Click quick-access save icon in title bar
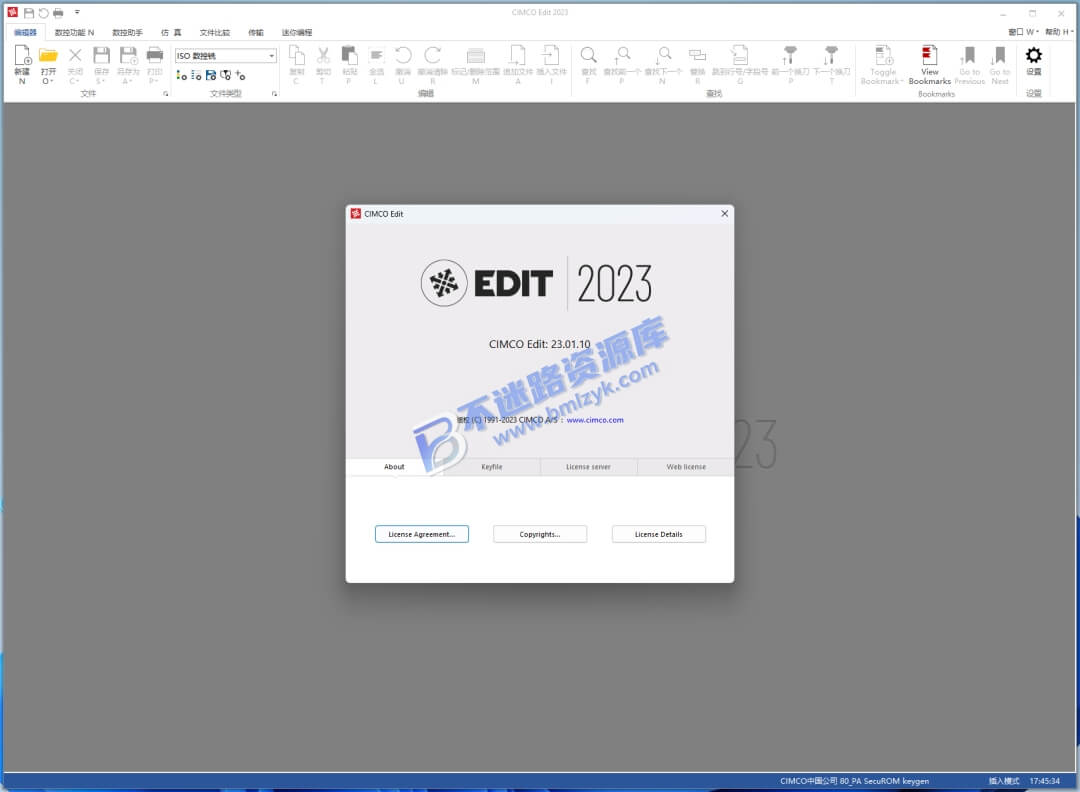 coord(29,12)
